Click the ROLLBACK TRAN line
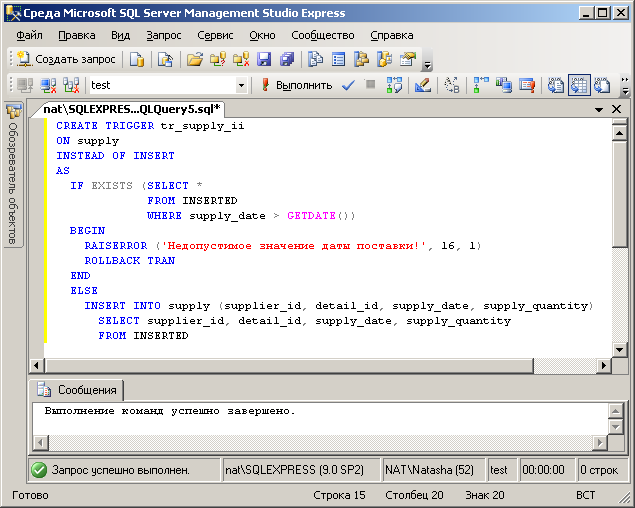Image resolution: width=635 pixels, height=508 pixels. (x=130, y=260)
